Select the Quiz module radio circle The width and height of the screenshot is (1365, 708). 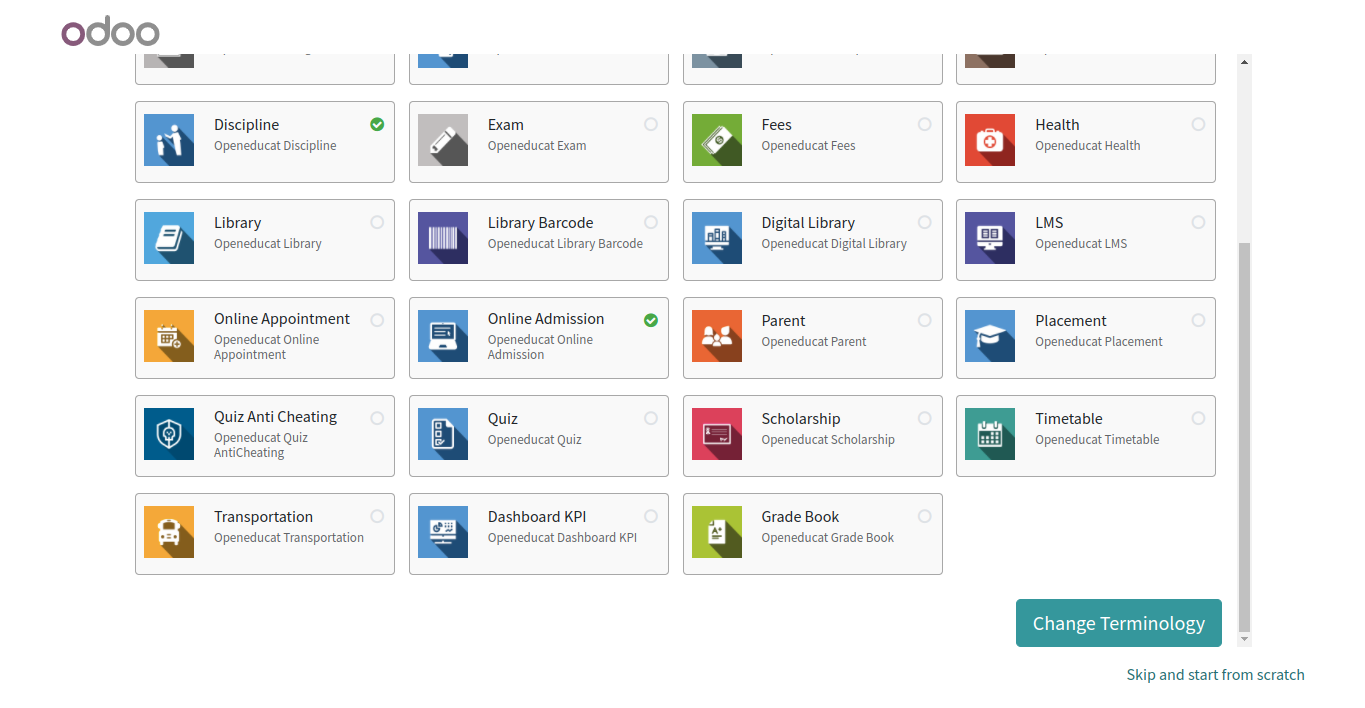(x=651, y=418)
